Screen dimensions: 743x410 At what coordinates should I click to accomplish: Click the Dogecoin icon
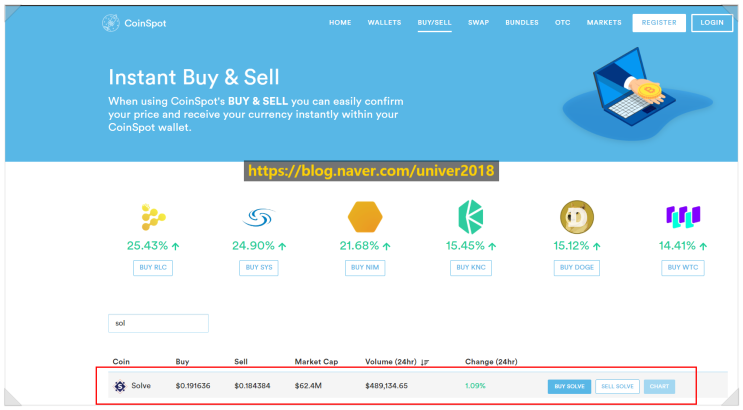pyautogui.click(x=577, y=217)
